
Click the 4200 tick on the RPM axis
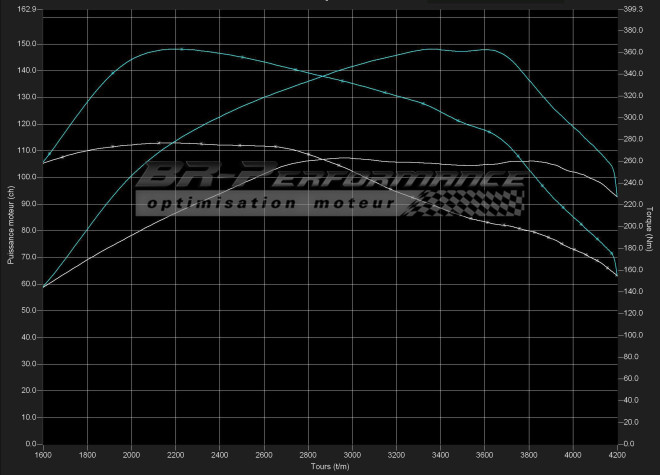coord(615,453)
